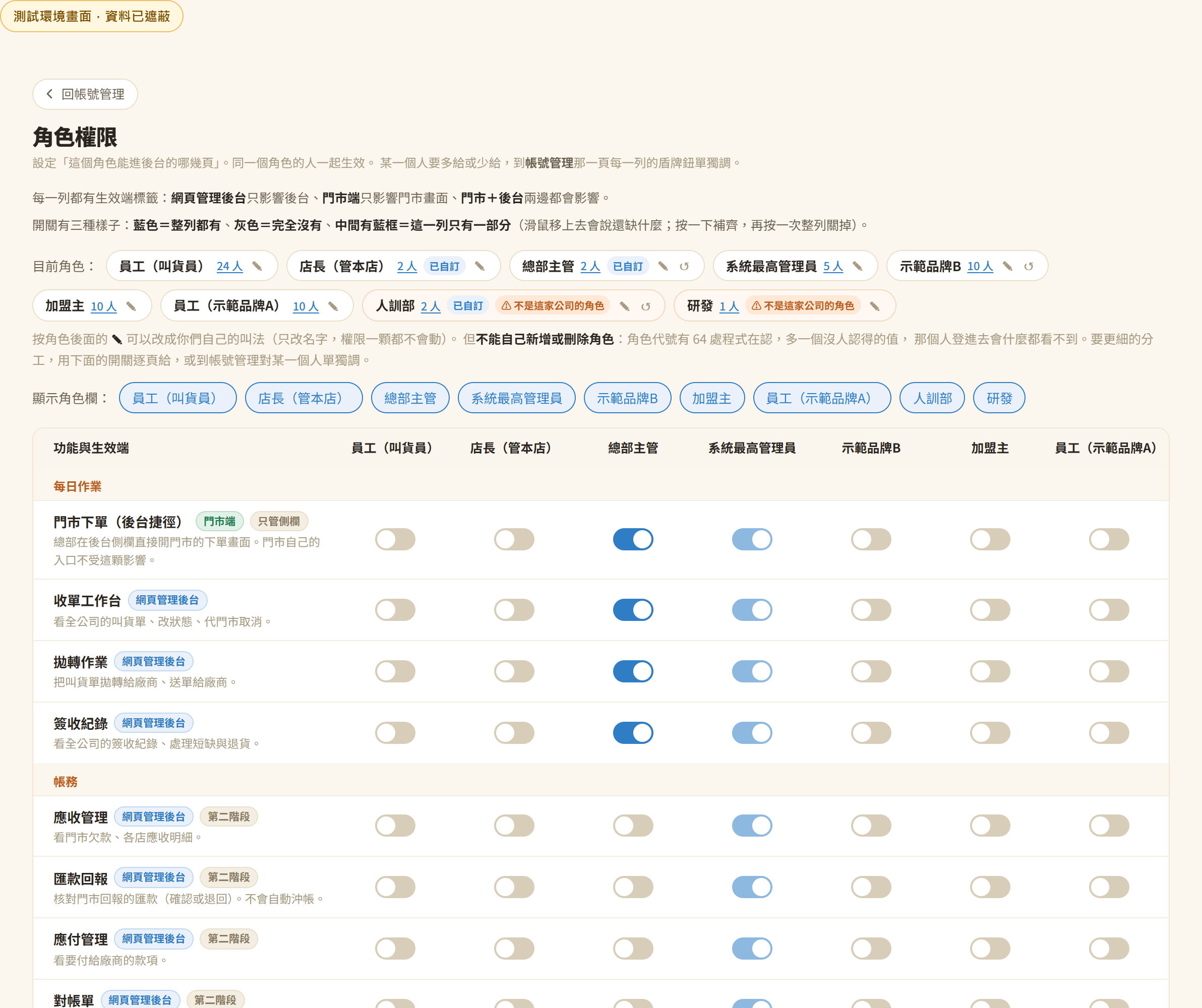Click 只管側欄 tag on 門市下單 row
The image size is (1202, 1008).
coord(279,521)
